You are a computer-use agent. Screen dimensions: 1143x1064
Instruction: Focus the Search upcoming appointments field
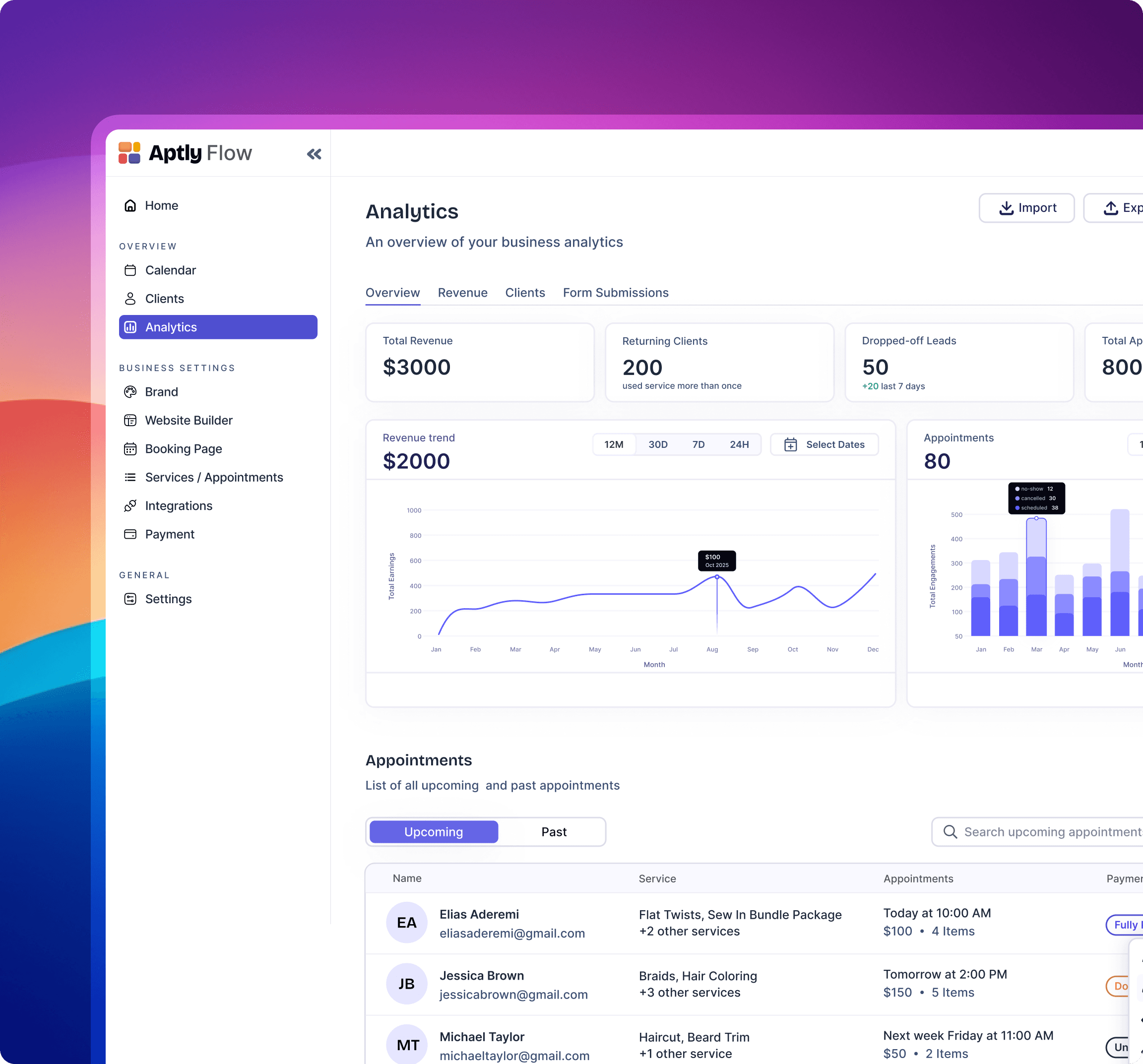[x=1037, y=832]
